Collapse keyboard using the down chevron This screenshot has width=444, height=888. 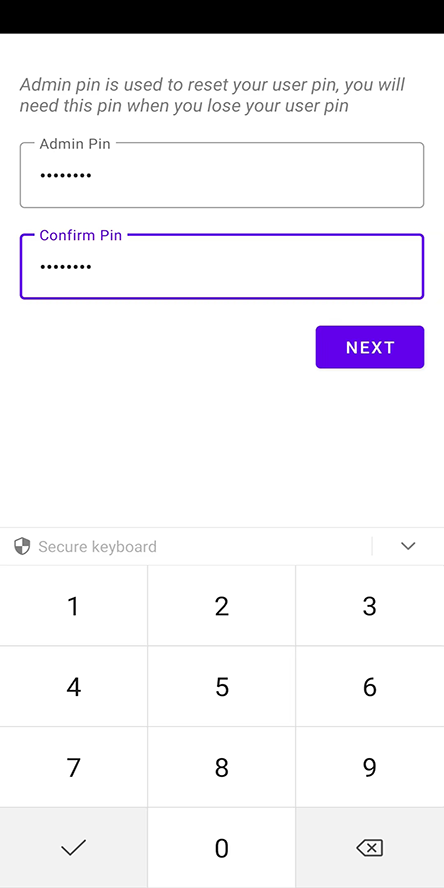[408, 546]
